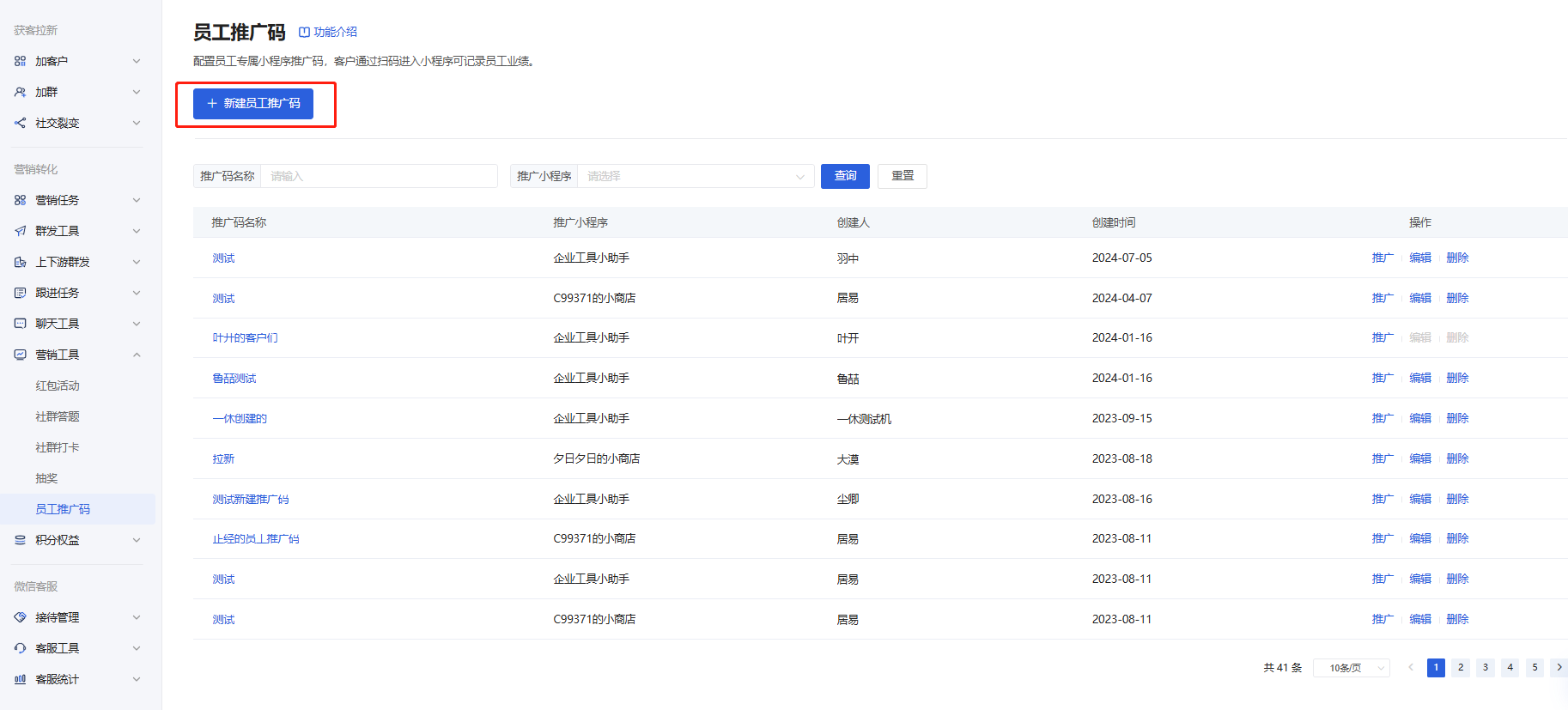Screen dimensions: 1568x710
Task: Click the 功能介绍 book icon
Action: click(304, 32)
